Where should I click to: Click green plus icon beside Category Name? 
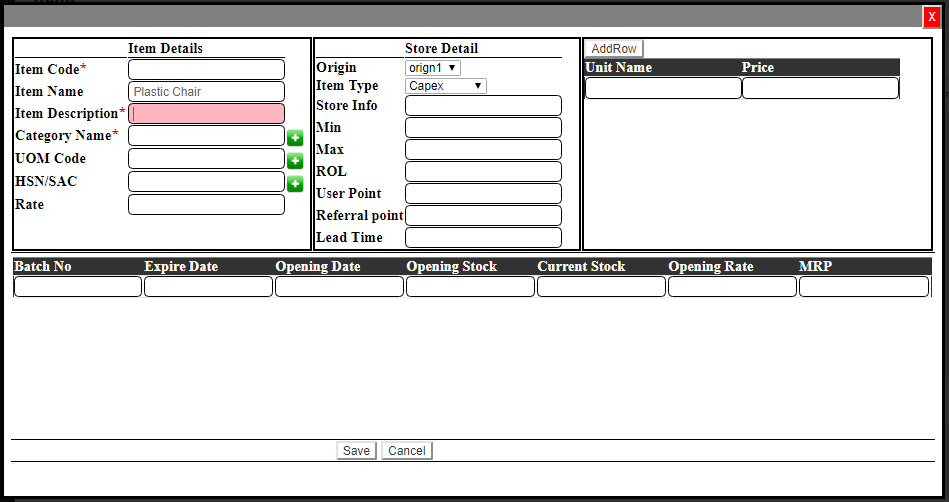(x=295, y=138)
